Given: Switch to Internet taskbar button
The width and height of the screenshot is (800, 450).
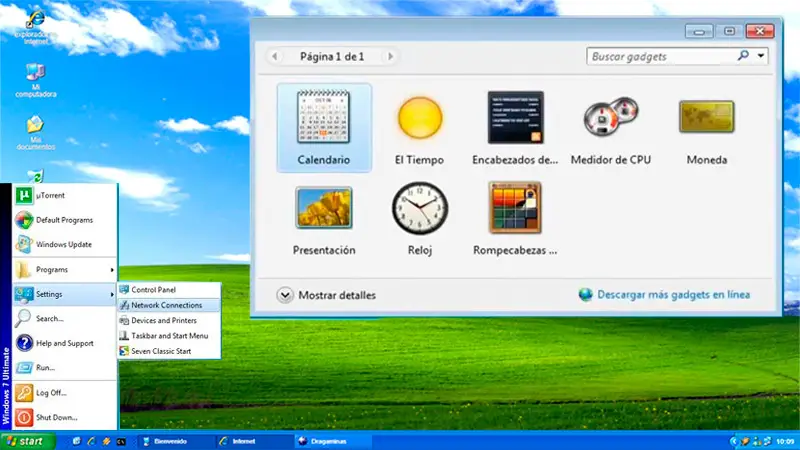Looking at the screenshot, I should [254, 441].
